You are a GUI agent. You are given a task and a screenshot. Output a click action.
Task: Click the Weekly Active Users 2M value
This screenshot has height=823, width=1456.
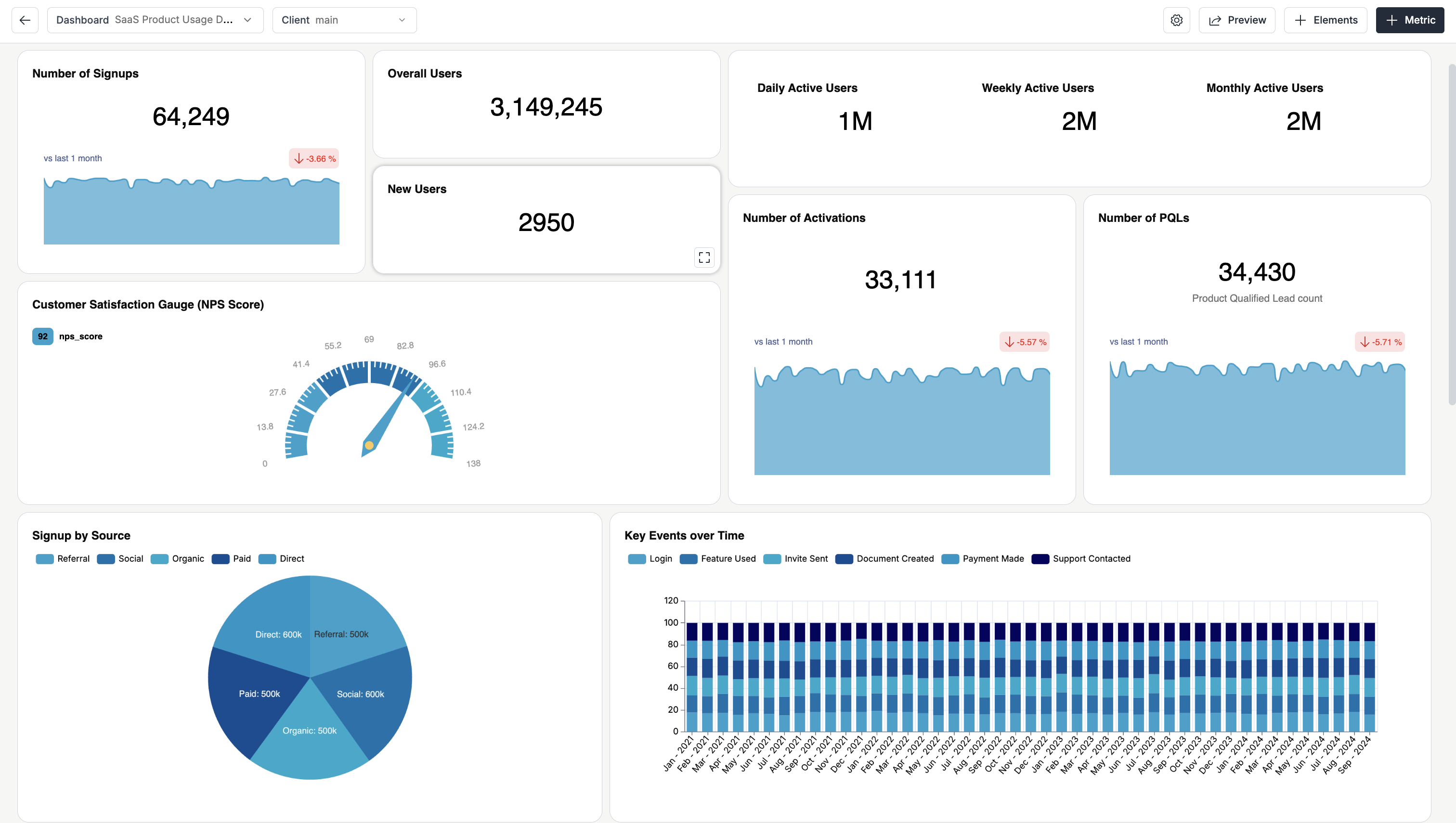tap(1079, 121)
